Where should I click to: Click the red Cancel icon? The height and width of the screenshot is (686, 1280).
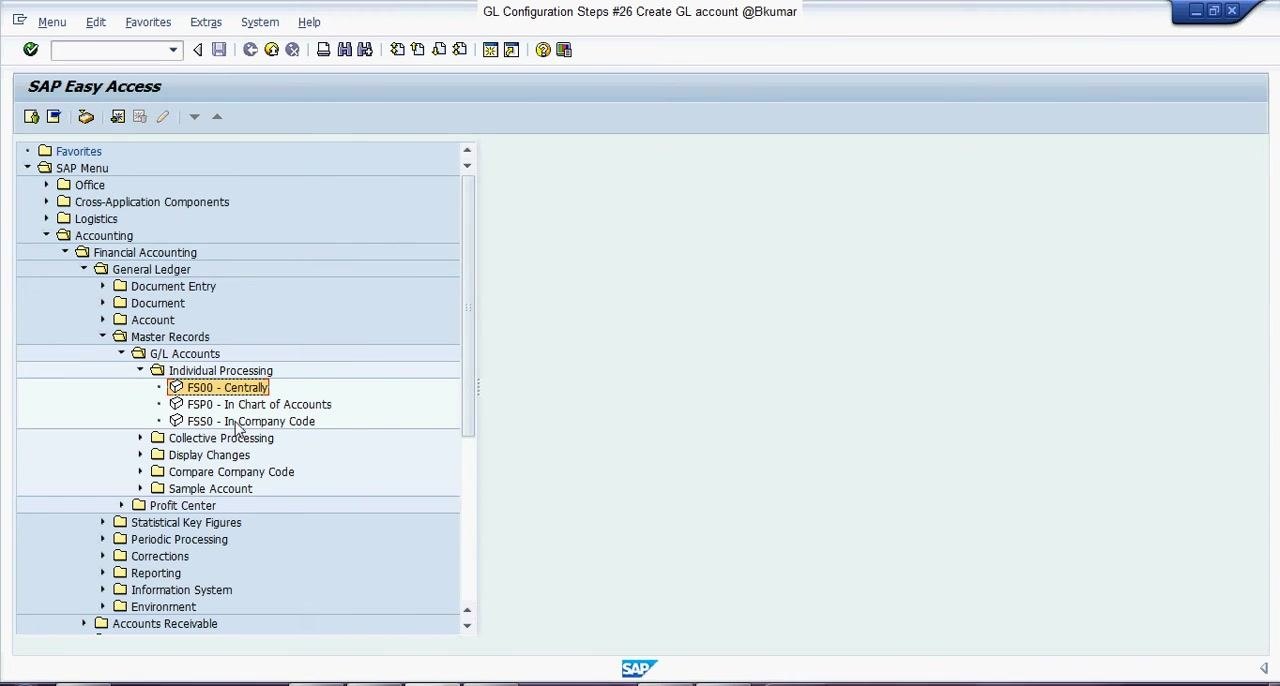pyautogui.click(x=292, y=50)
